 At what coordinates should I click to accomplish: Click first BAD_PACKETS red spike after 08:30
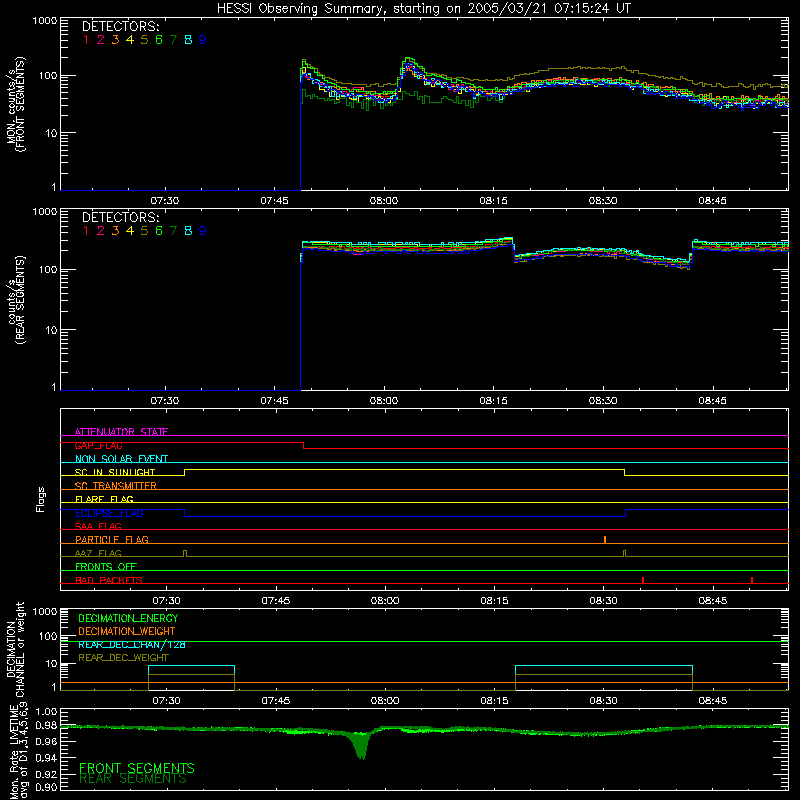tap(643, 580)
